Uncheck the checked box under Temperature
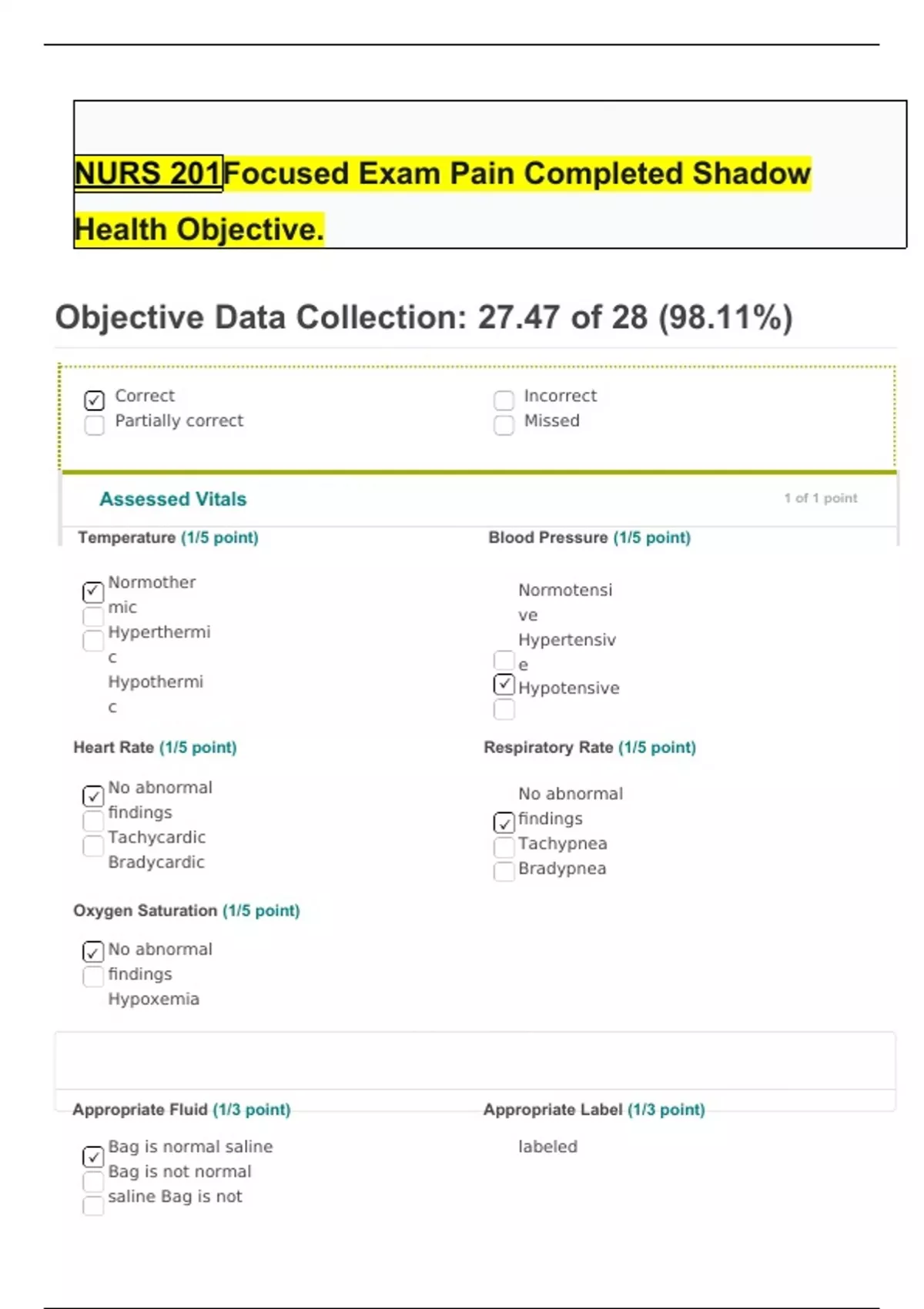The height and width of the screenshot is (1309, 924). (x=93, y=591)
